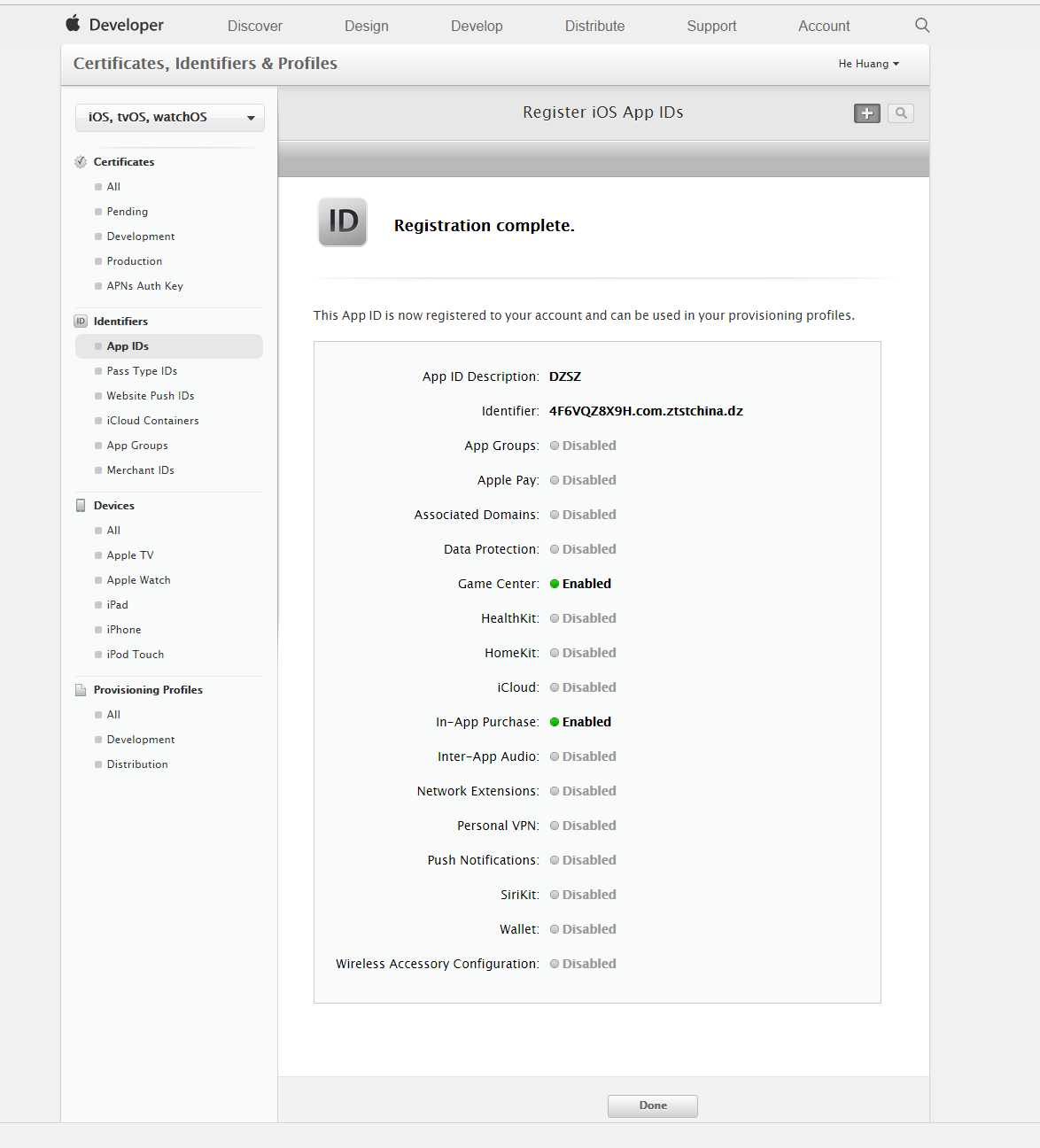Click the Apple Developer logo

click(114, 25)
